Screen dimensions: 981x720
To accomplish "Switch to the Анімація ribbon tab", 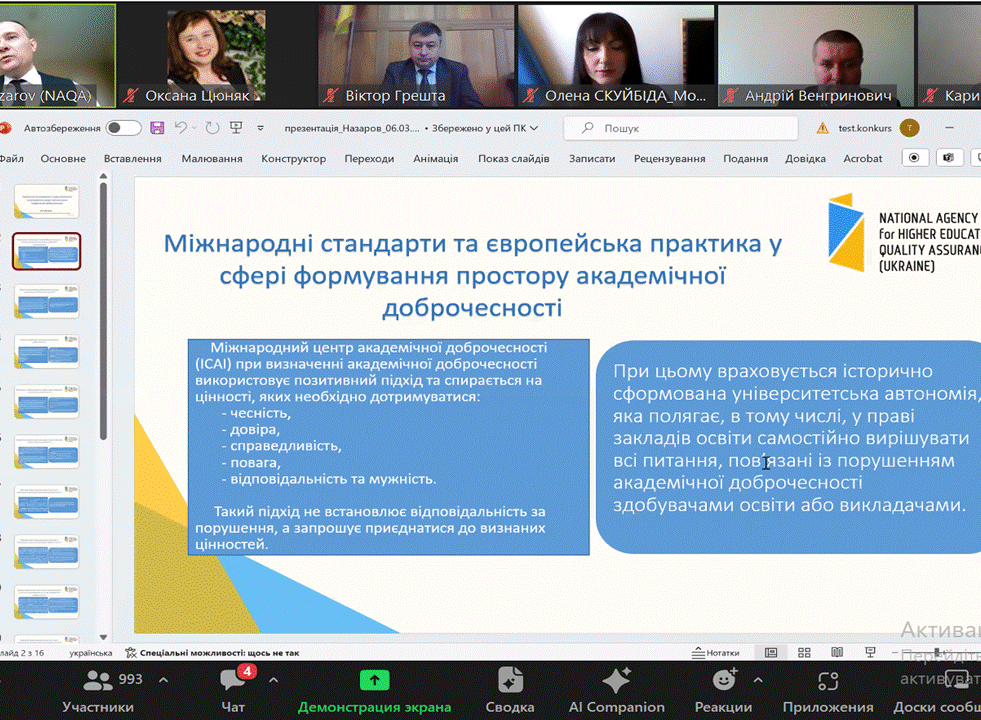I will pyautogui.click(x=435, y=158).
